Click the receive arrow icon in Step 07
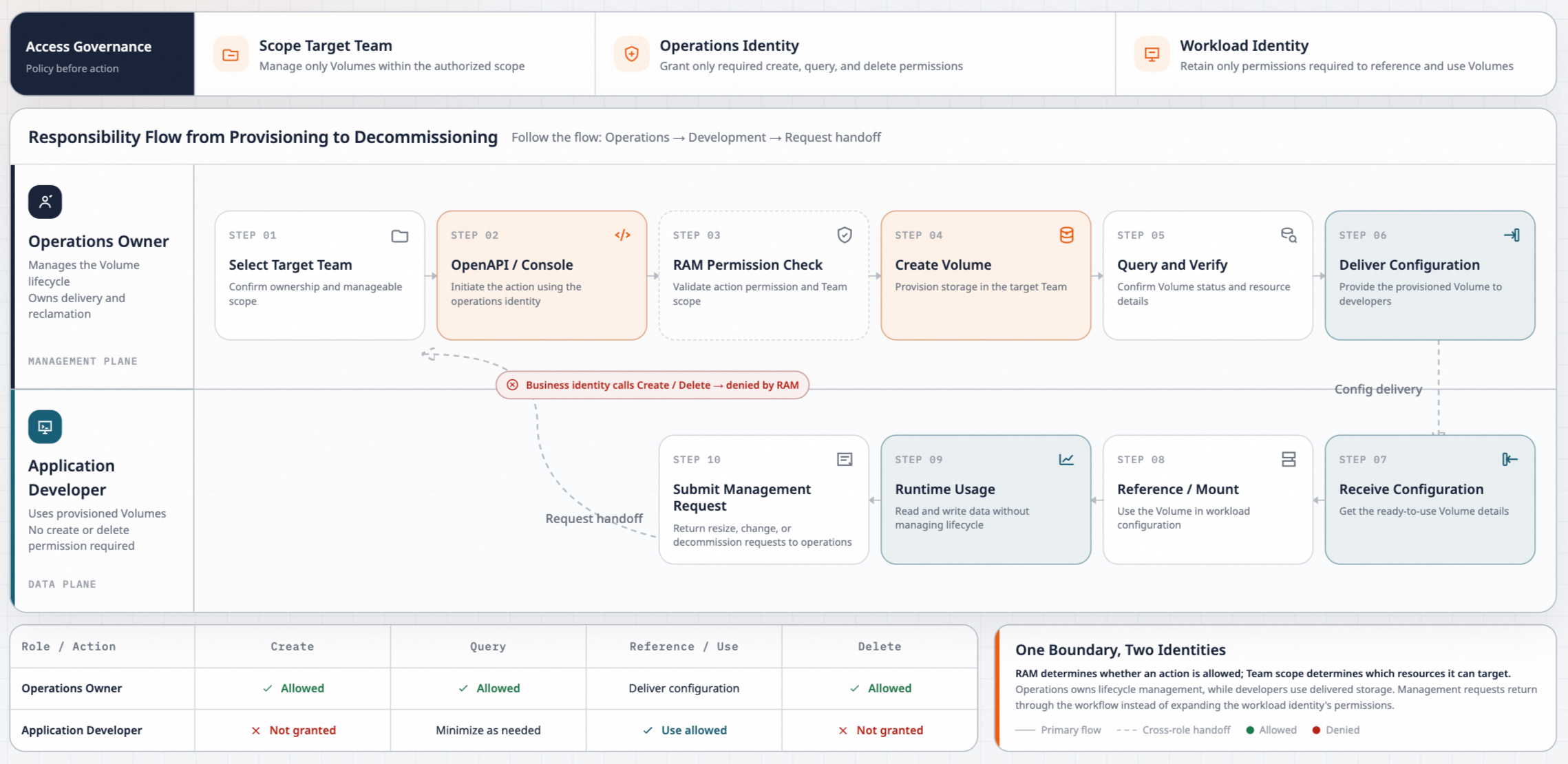The height and width of the screenshot is (764, 1568). tap(1509, 459)
